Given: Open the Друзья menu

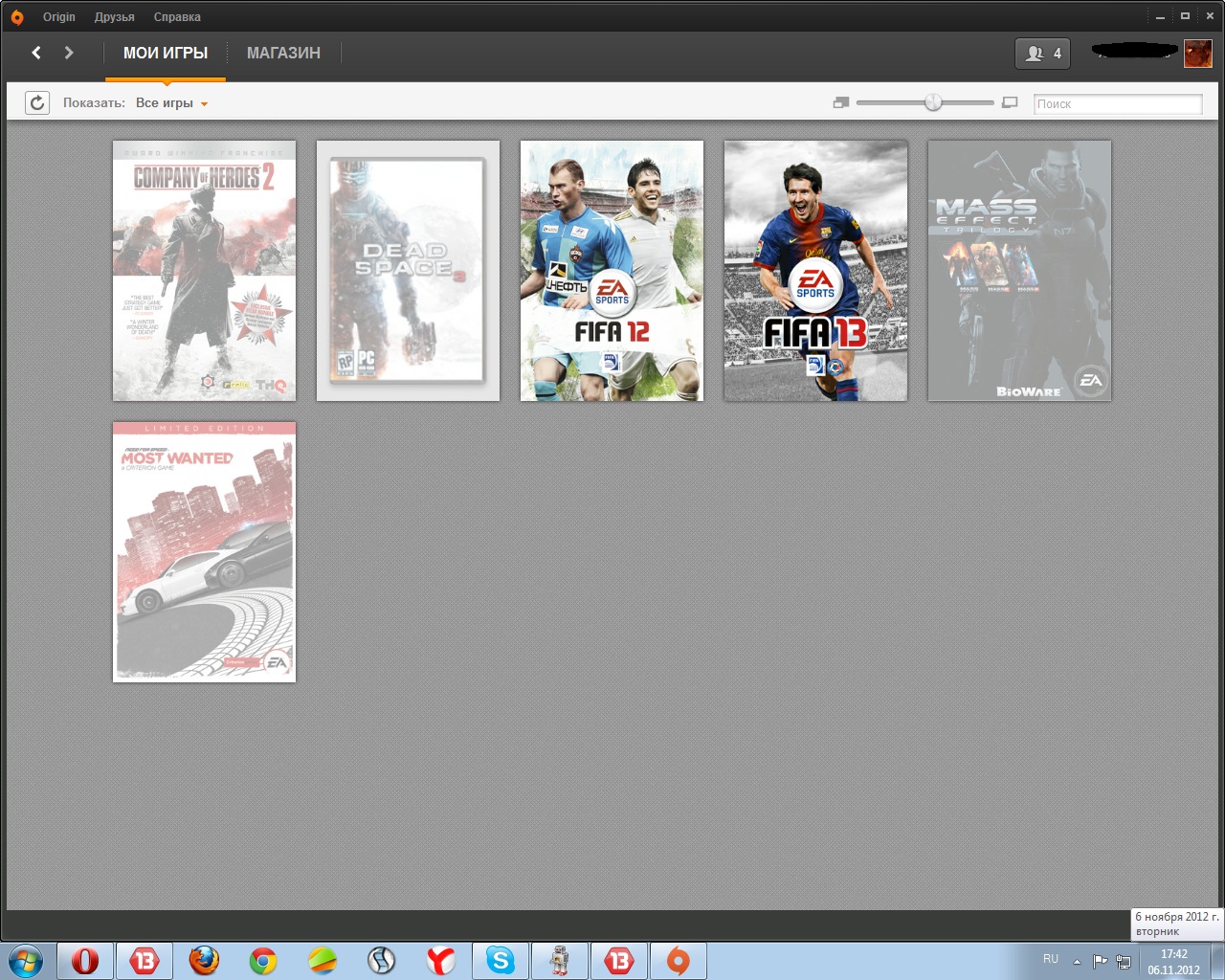Looking at the screenshot, I should [x=114, y=17].
